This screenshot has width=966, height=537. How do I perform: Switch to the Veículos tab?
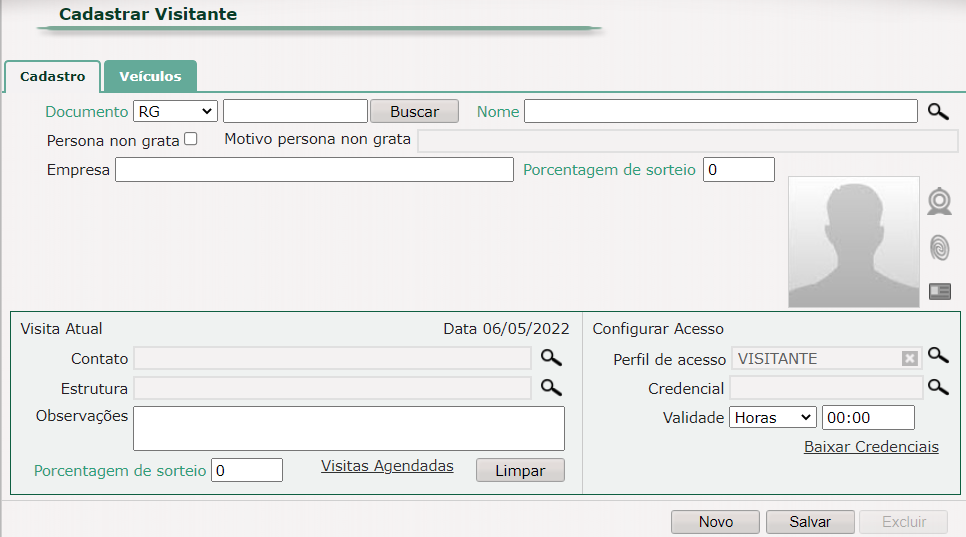tap(150, 76)
